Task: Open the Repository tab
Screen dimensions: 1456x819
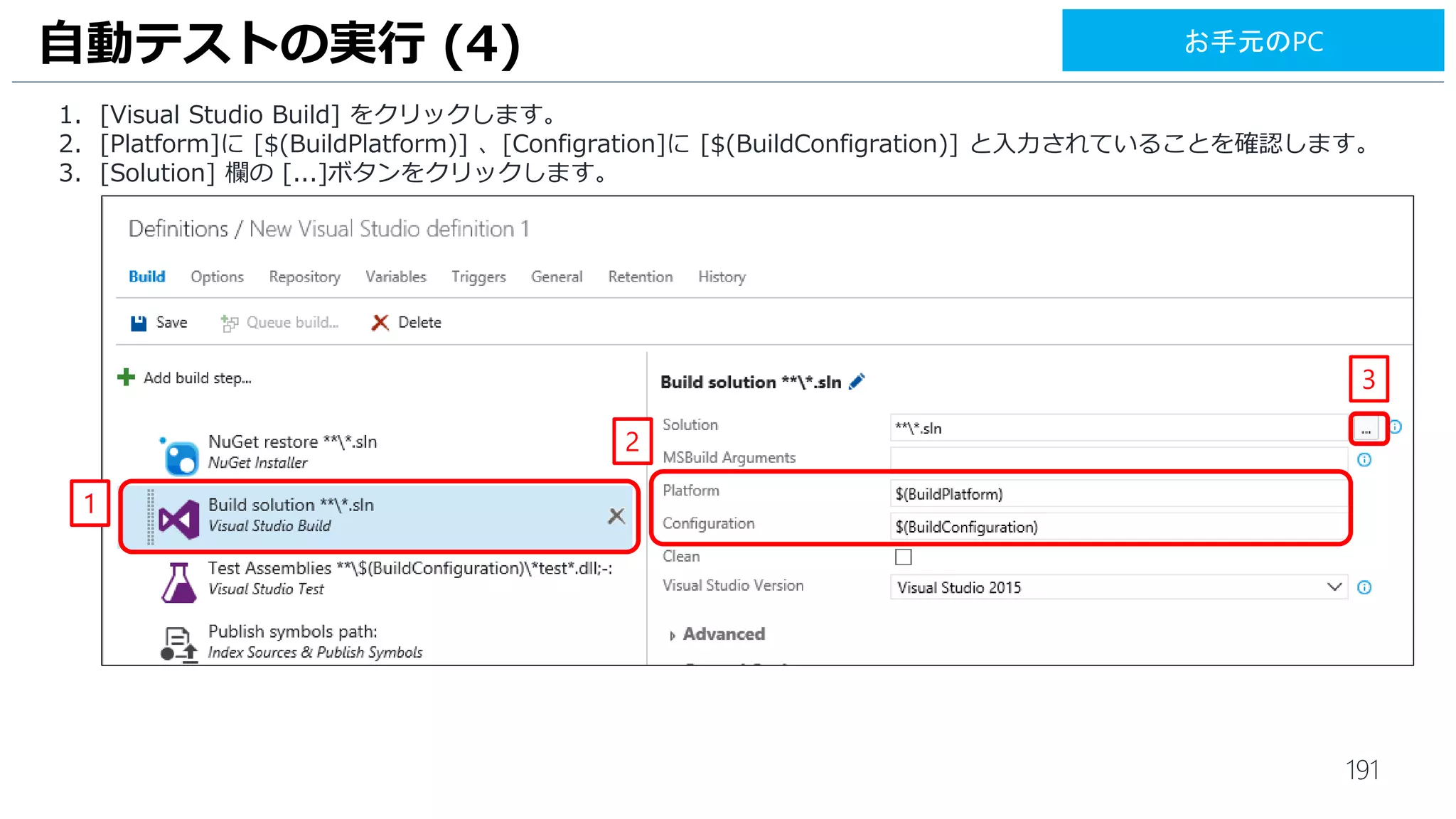Action: click(304, 277)
